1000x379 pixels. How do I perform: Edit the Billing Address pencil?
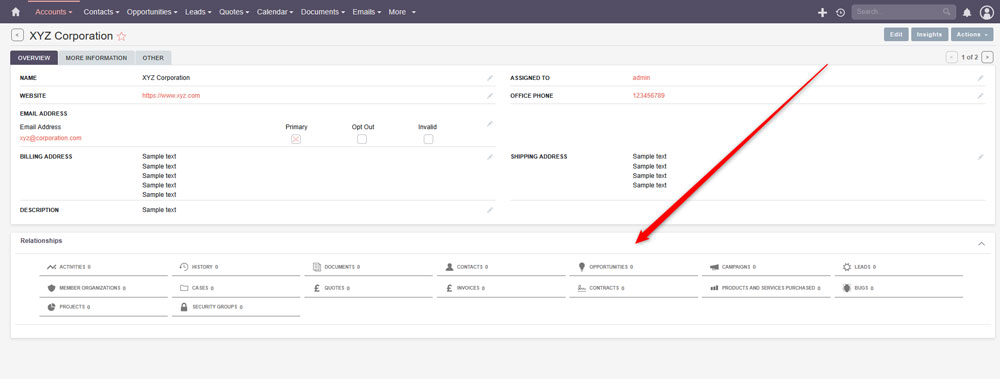click(x=490, y=156)
